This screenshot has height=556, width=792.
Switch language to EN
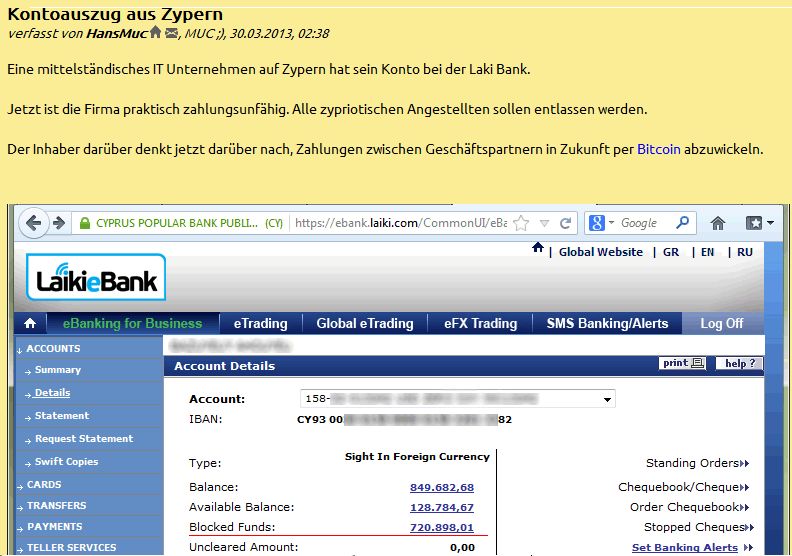click(x=707, y=252)
